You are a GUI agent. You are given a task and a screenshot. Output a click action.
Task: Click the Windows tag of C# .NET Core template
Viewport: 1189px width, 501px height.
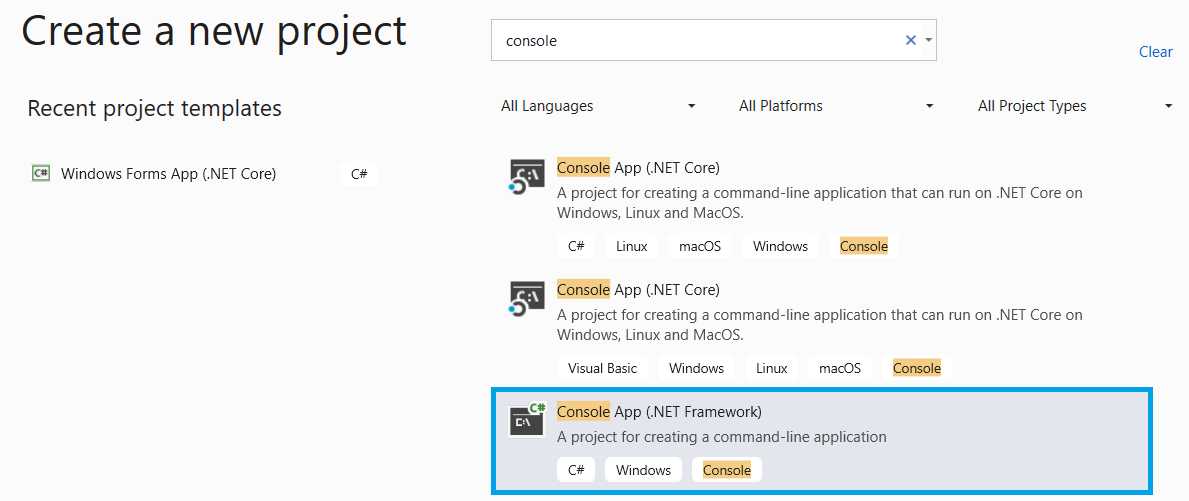coord(780,246)
